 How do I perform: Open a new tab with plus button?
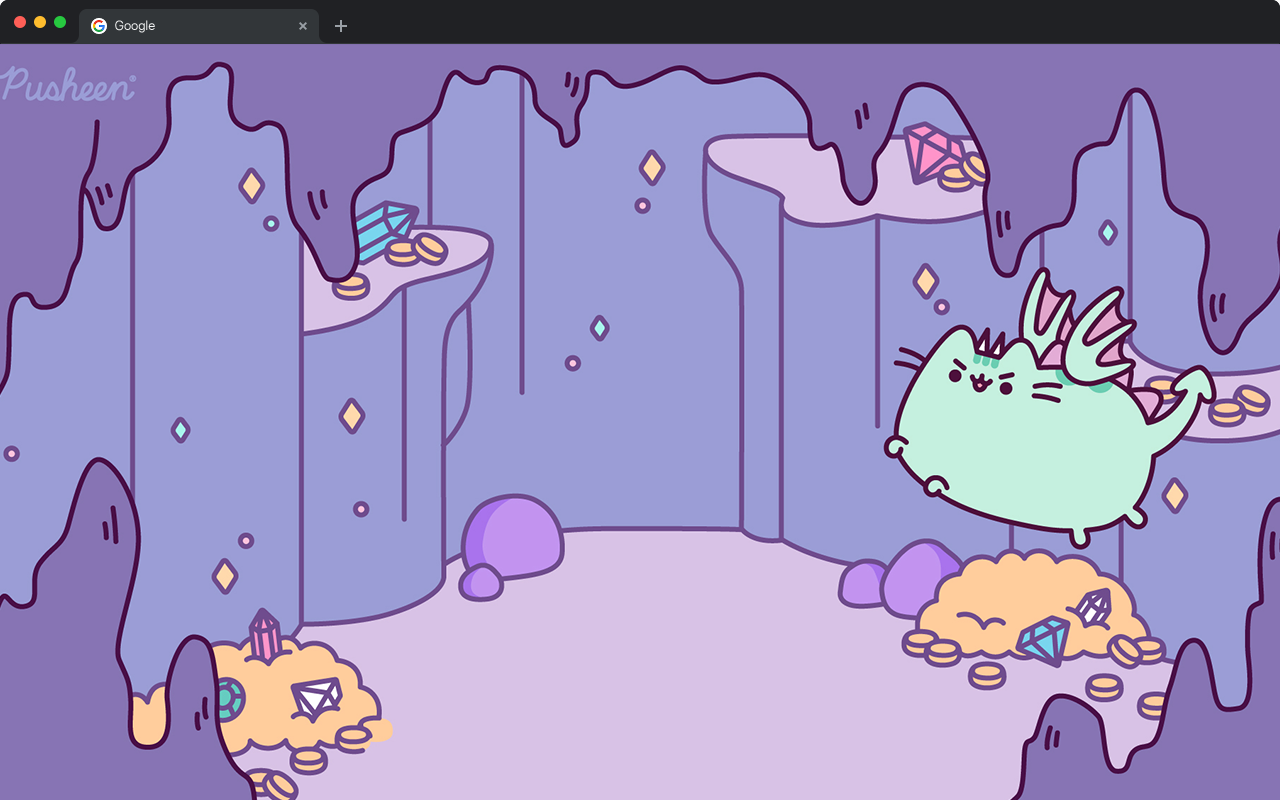[341, 26]
